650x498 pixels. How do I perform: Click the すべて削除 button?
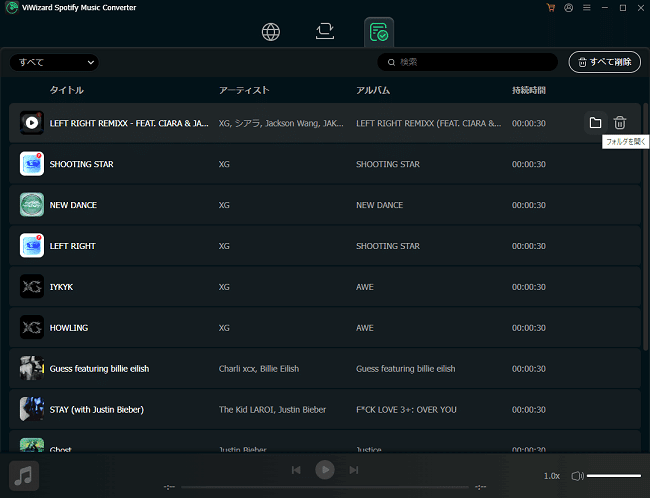(604, 62)
